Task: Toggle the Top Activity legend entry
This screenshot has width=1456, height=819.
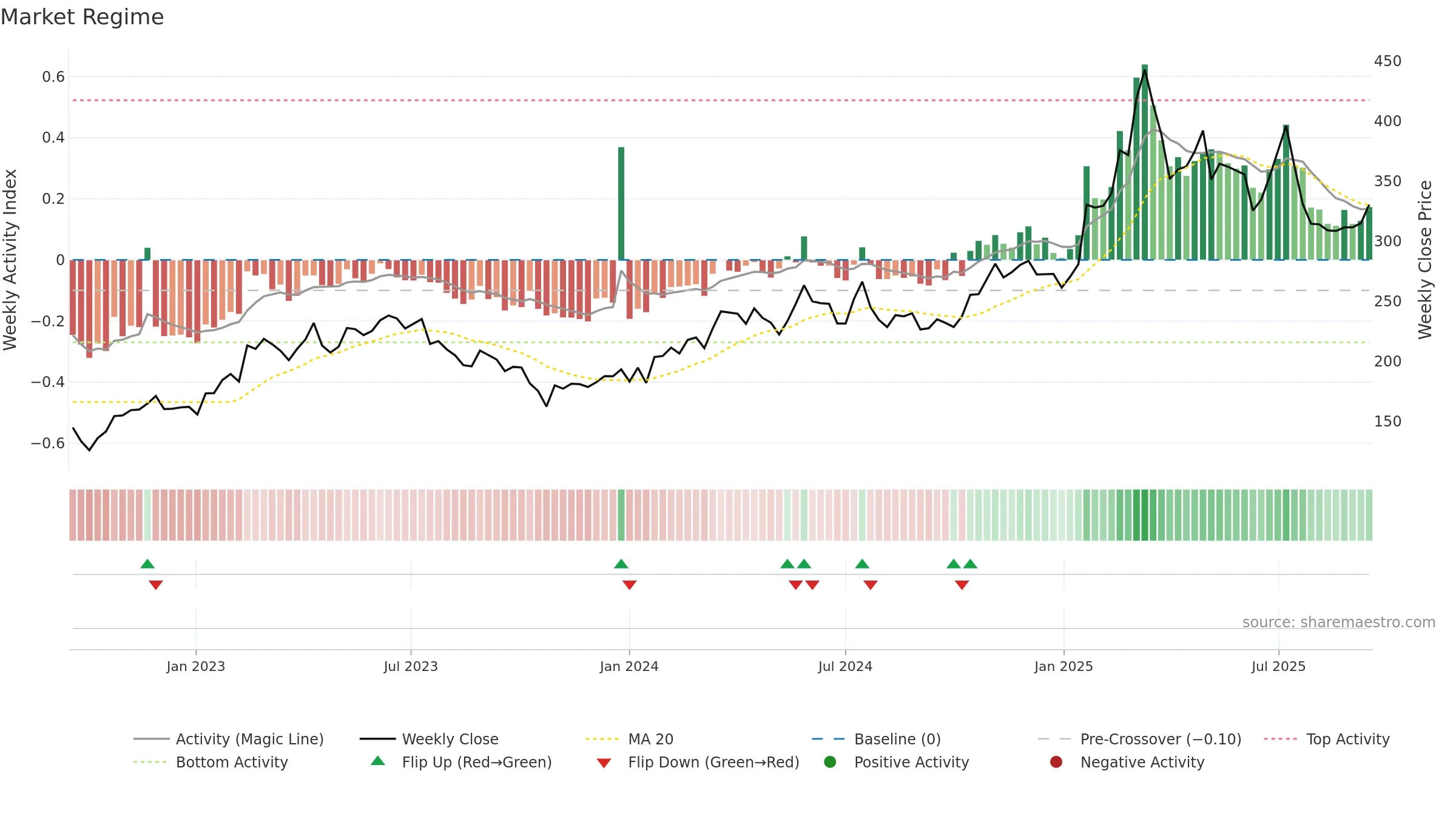Action: (1326, 739)
